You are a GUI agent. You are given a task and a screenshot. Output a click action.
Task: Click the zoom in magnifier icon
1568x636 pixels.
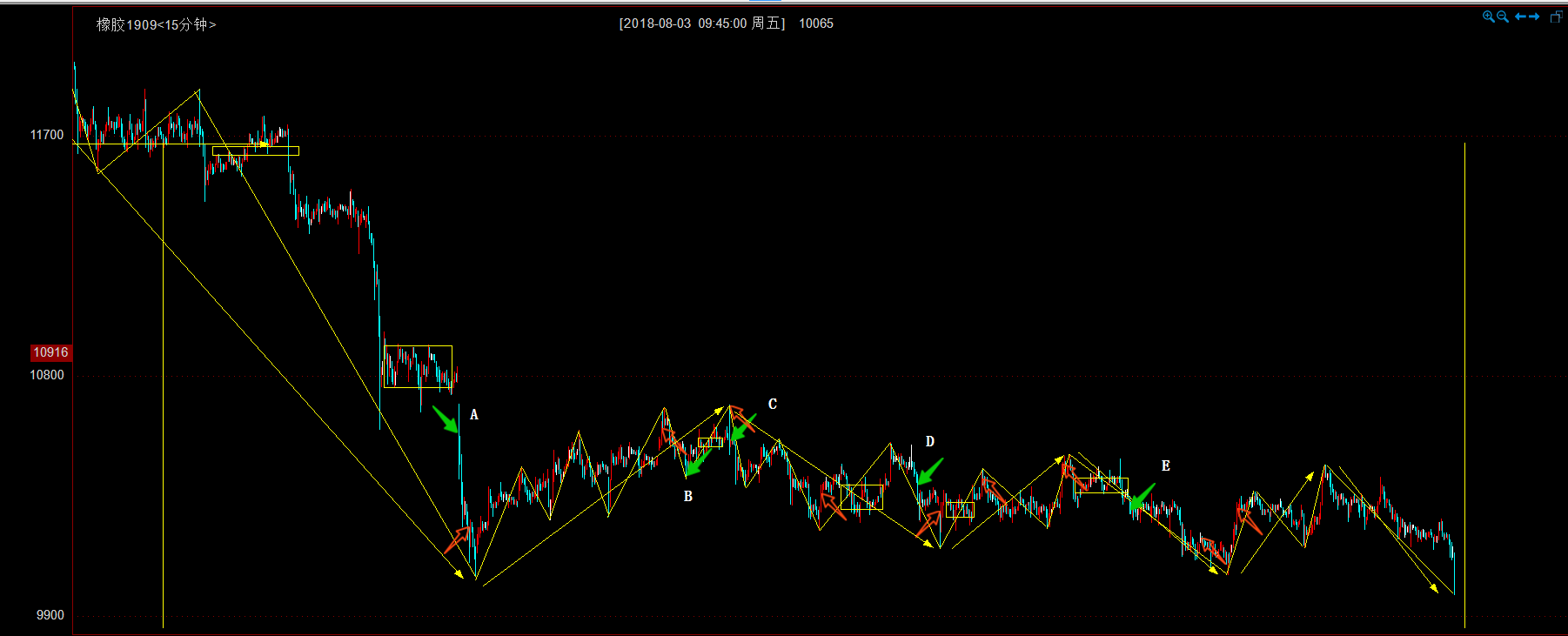1489,17
